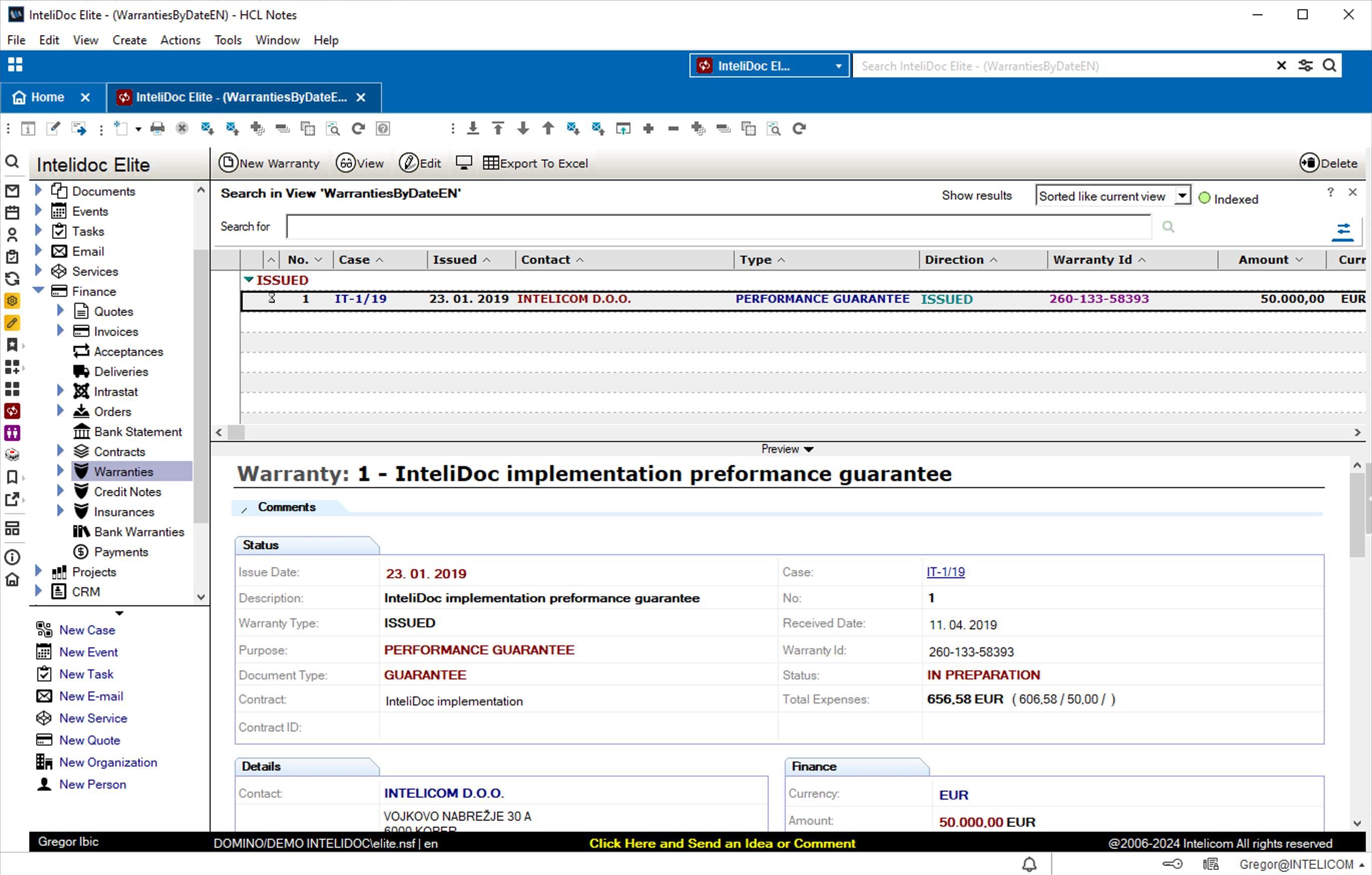
Task: Collapse the Finance tree node
Action: (38, 291)
